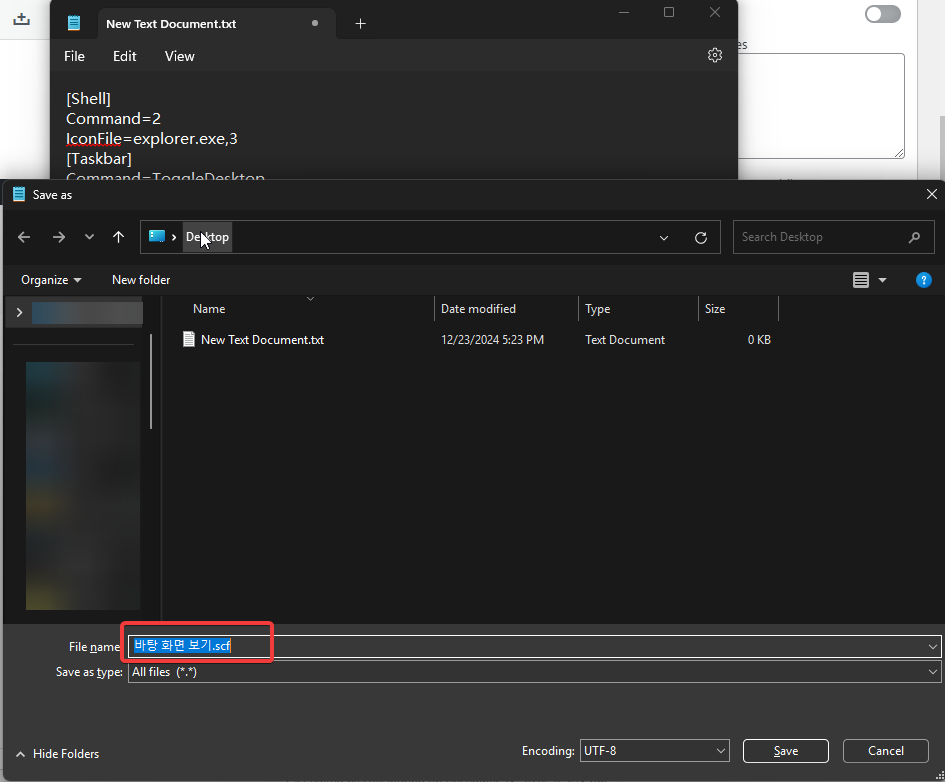Click the New folder button
Image resolution: width=945 pixels, height=782 pixels.
tap(141, 280)
